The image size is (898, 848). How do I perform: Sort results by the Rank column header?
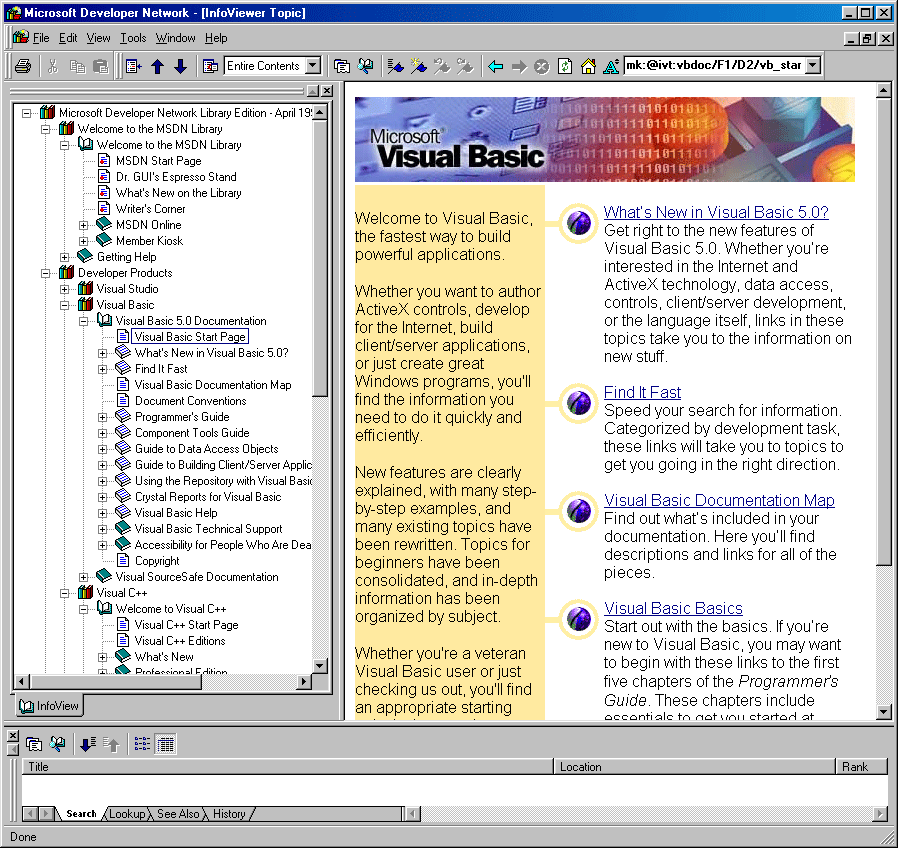tap(861, 767)
